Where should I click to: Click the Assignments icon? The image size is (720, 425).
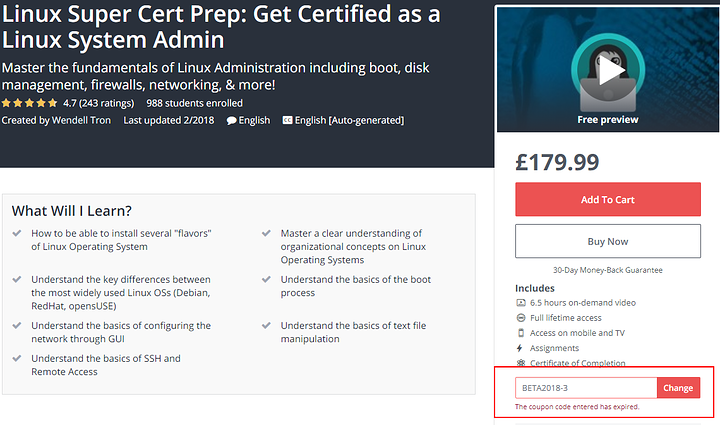pos(520,348)
